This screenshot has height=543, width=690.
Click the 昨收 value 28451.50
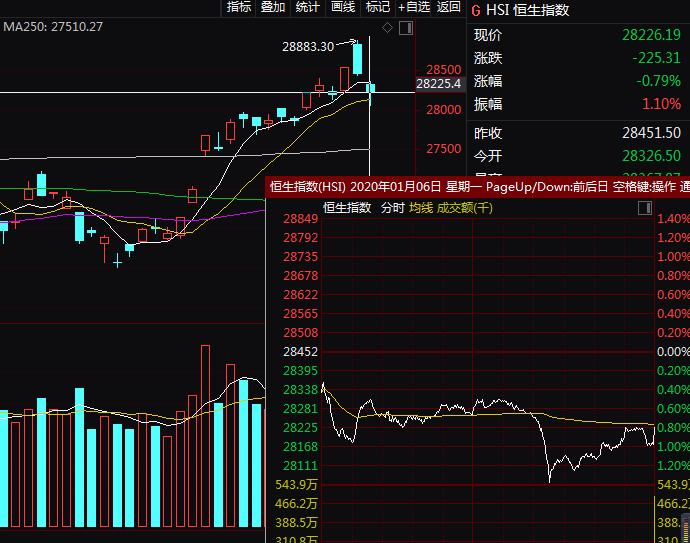[651, 133]
